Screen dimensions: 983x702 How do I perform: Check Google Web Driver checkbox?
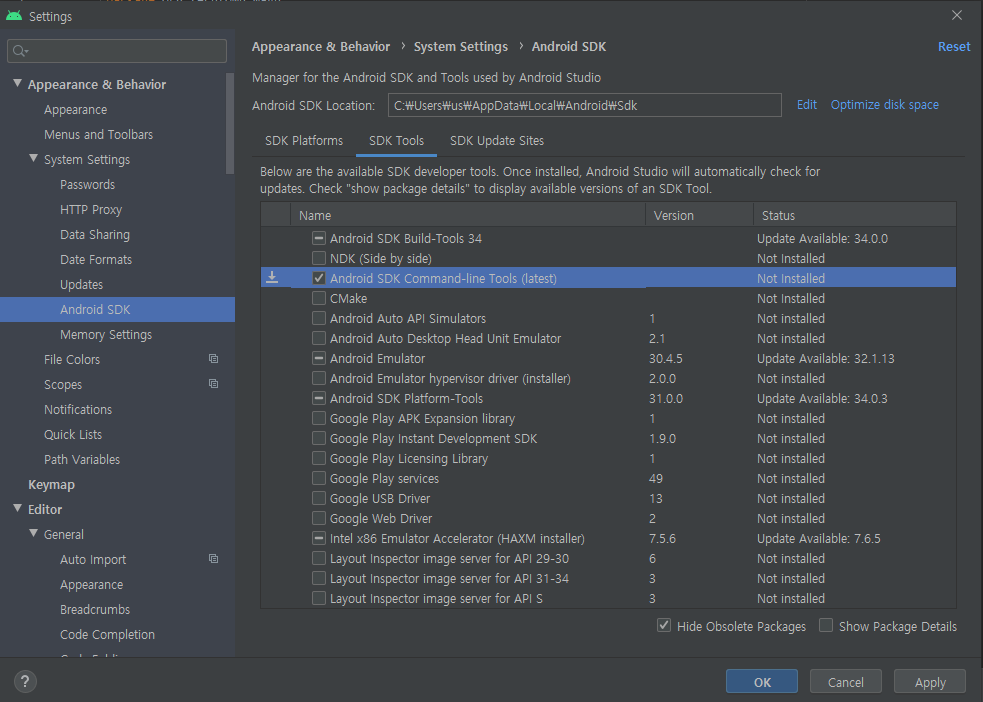pyautogui.click(x=319, y=518)
